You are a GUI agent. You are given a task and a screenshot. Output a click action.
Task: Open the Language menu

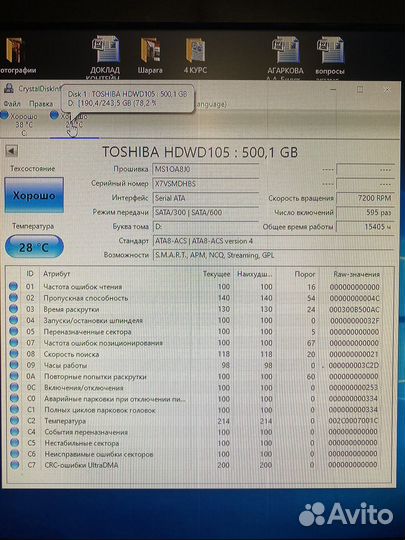[211, 104]
